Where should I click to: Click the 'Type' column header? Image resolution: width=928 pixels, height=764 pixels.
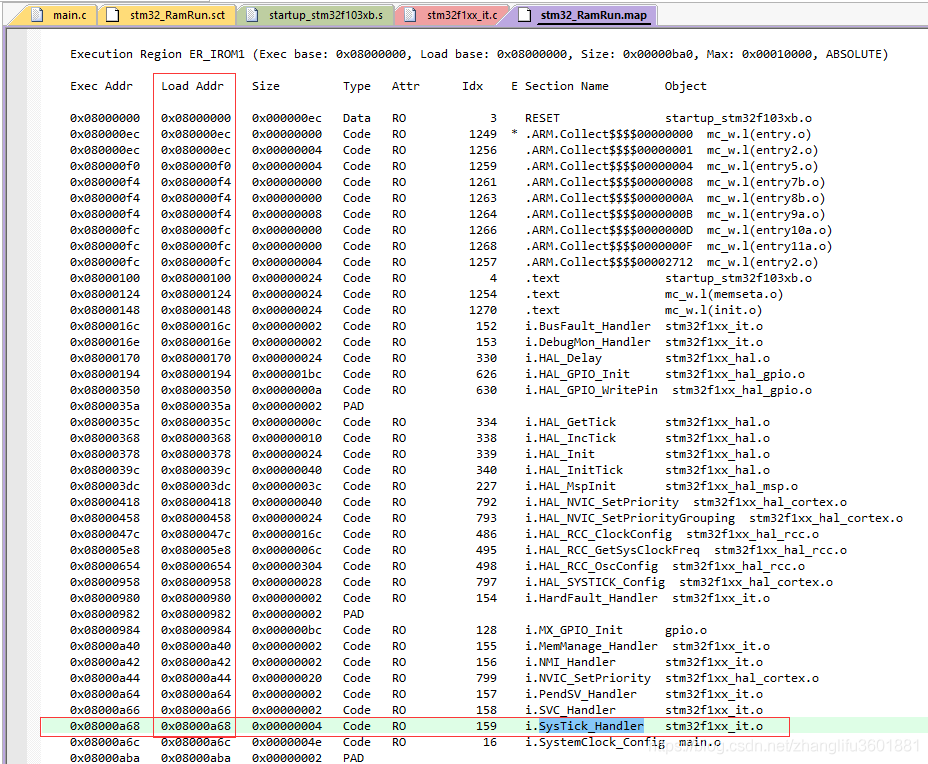tap(356, 86)
